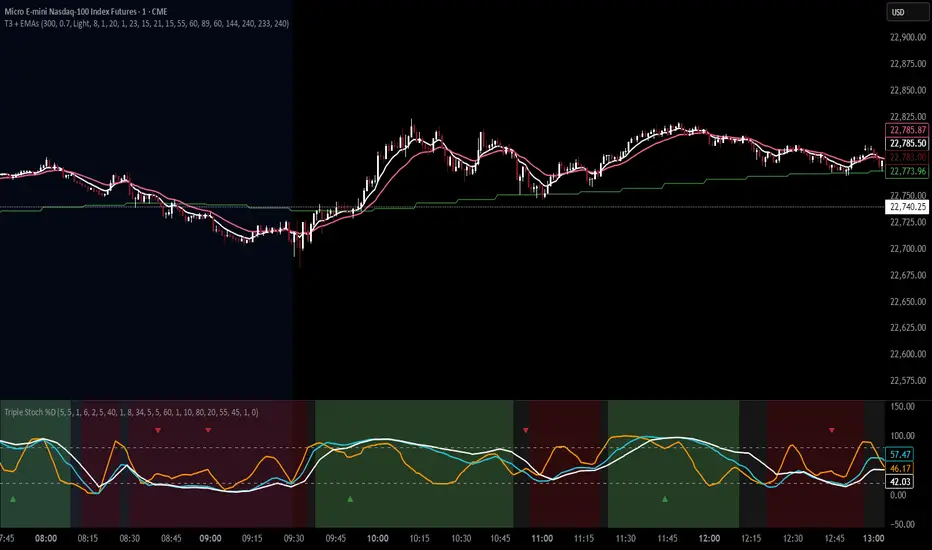Click the green up-arrow signal near 11:45
Viewport: 932px width, 550px height.
665,497
